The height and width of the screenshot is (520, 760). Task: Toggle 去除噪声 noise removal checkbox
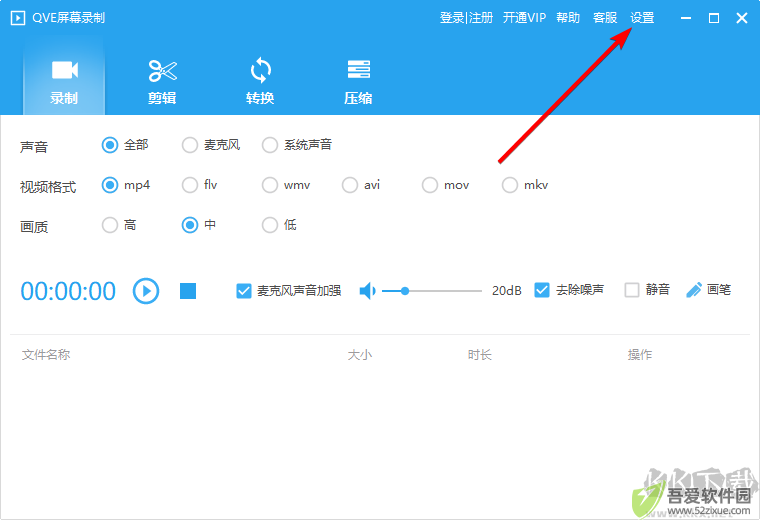coord(542,290)
